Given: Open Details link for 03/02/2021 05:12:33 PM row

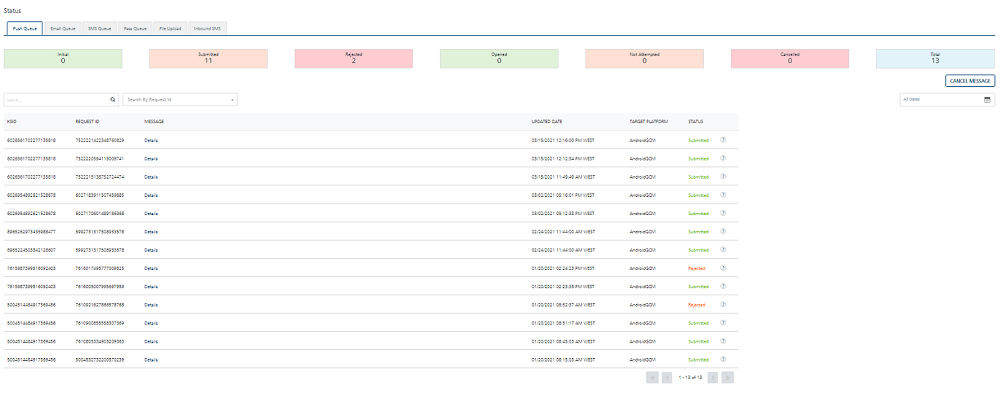Looking at the screenshot, I should (151, 213).
